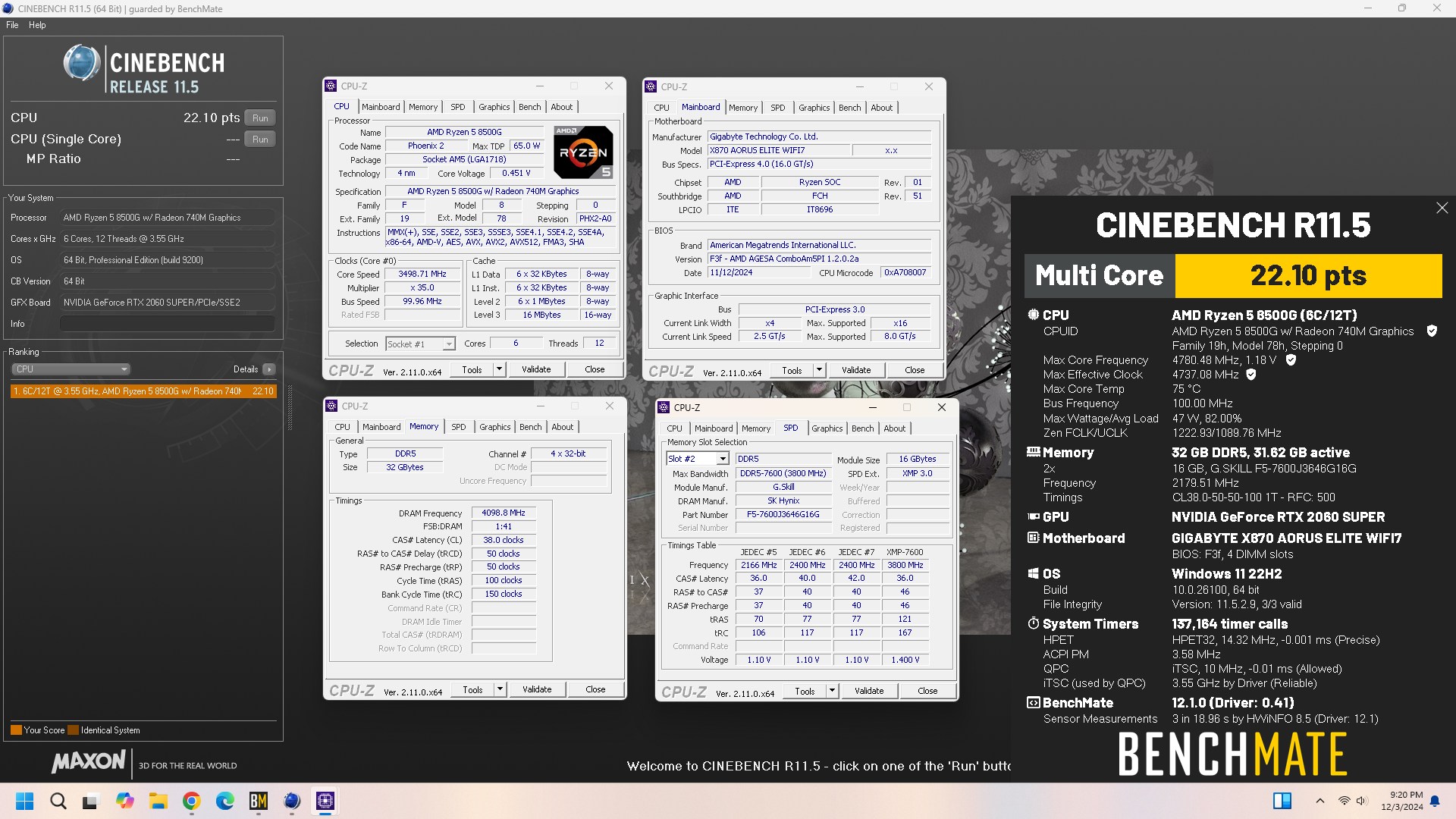1456x819 pixels.
Task: Click model field 'X870 AORUS ELITE WIFI7'
Action: coord(778,150)
